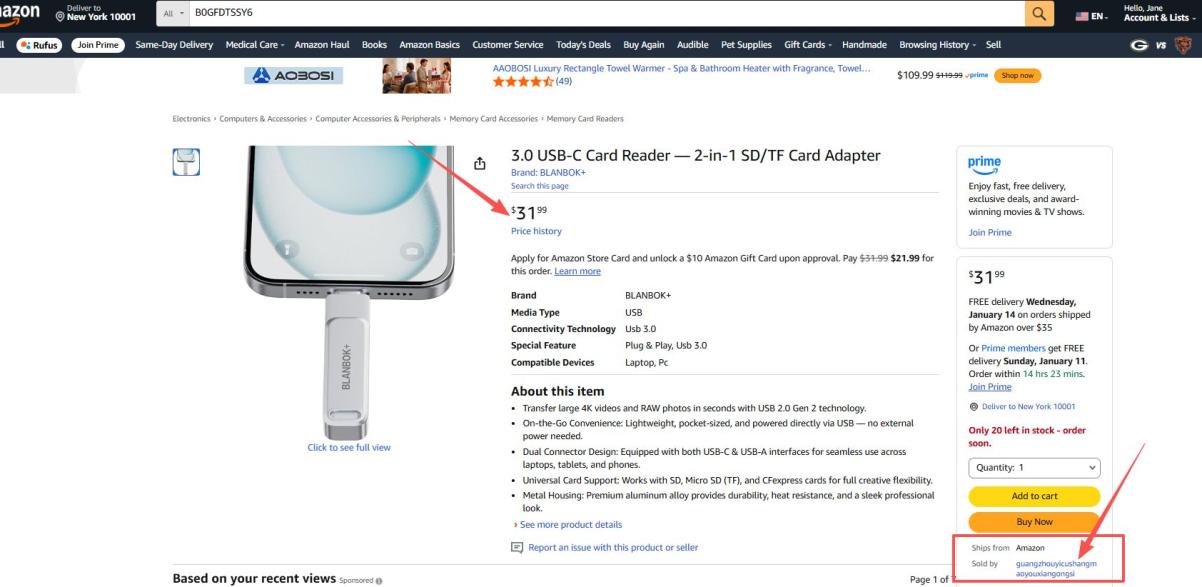Go to Customer Service menu item
1202x587 pixels.
[508, 45]
